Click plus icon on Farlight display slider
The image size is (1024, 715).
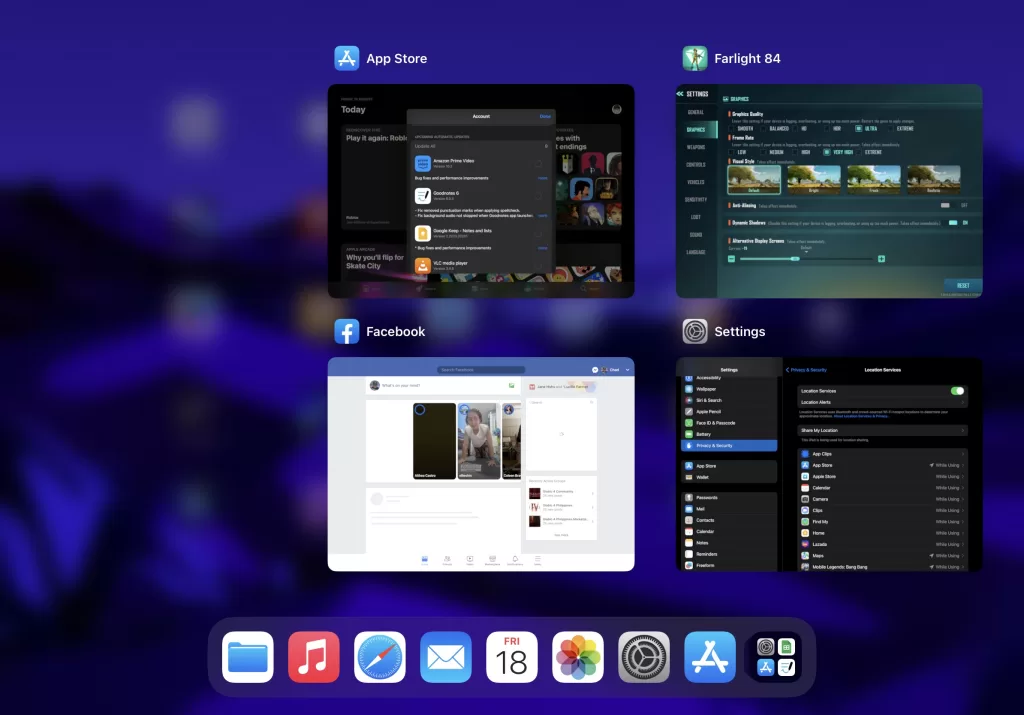pos(882,259)
